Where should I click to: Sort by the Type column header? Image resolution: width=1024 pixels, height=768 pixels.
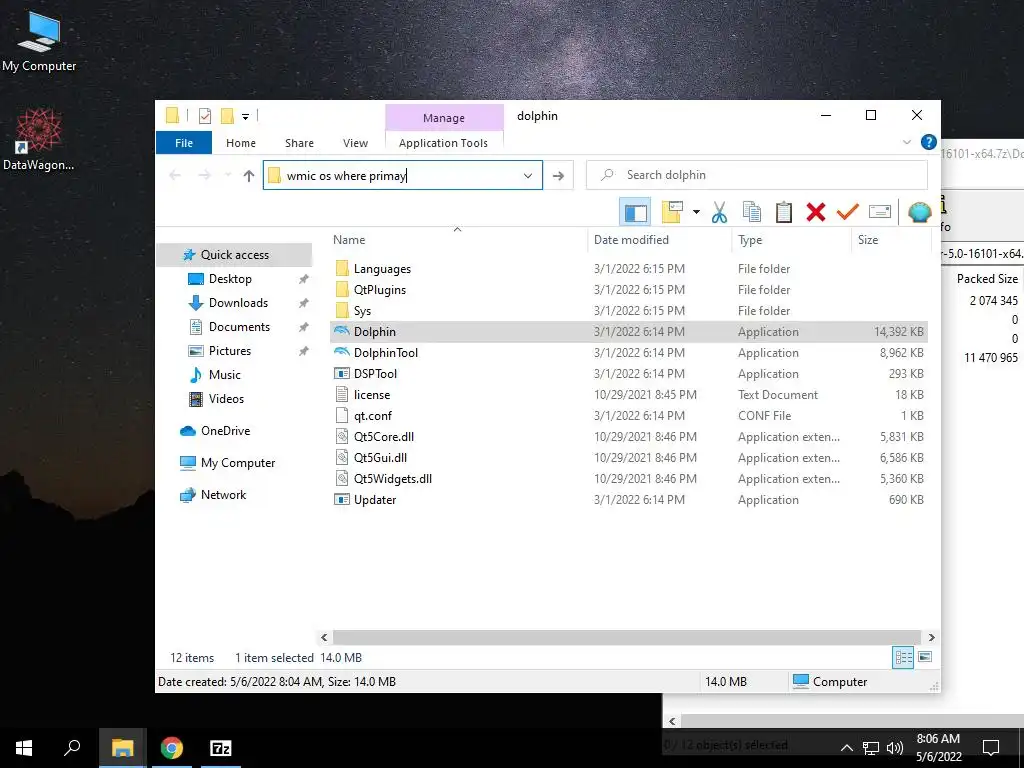750,240
